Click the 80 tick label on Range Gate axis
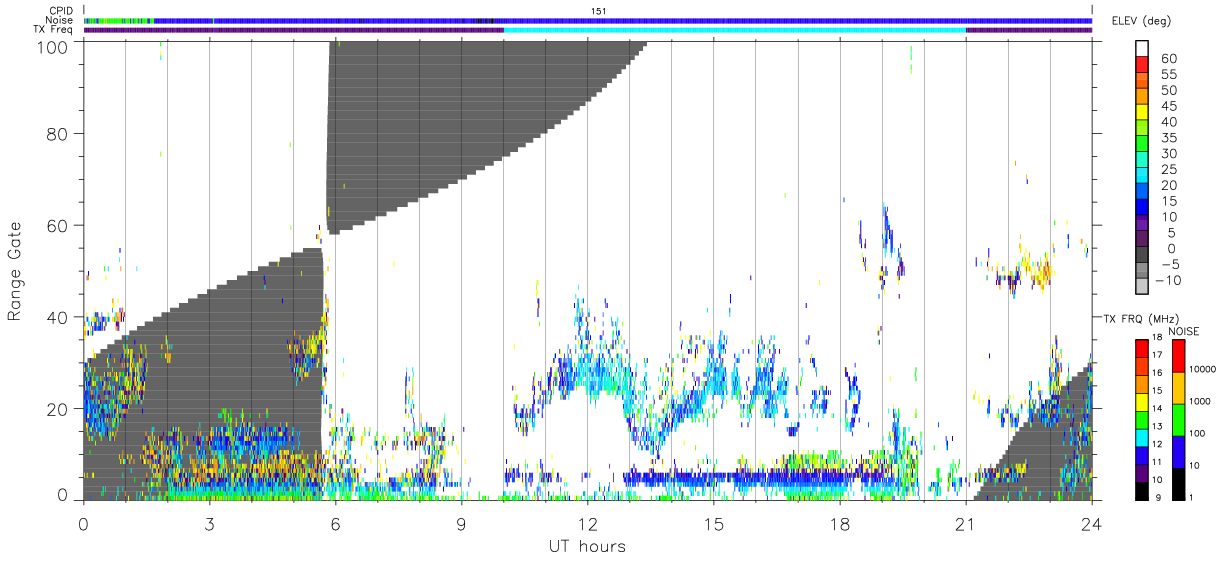1228x567 pixels. point(58,134)
